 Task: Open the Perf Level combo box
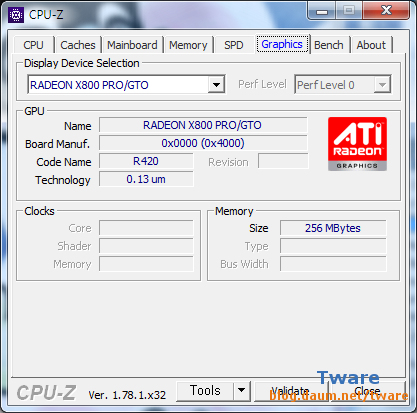pyautogui.click(x=343, y=85)
